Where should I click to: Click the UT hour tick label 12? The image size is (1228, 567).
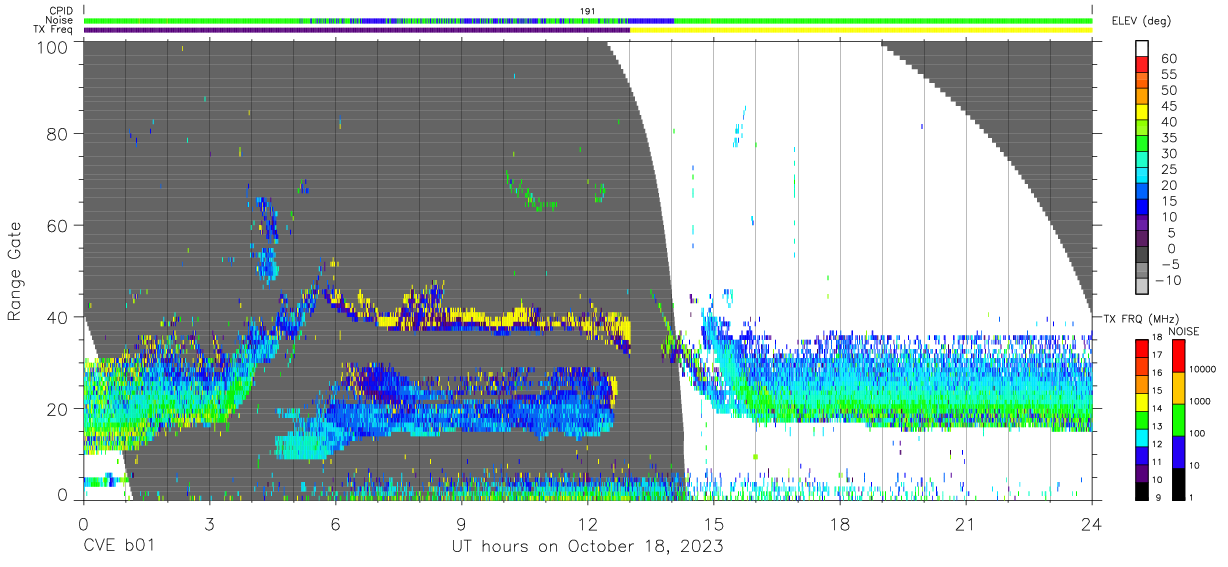pos(588,524)
